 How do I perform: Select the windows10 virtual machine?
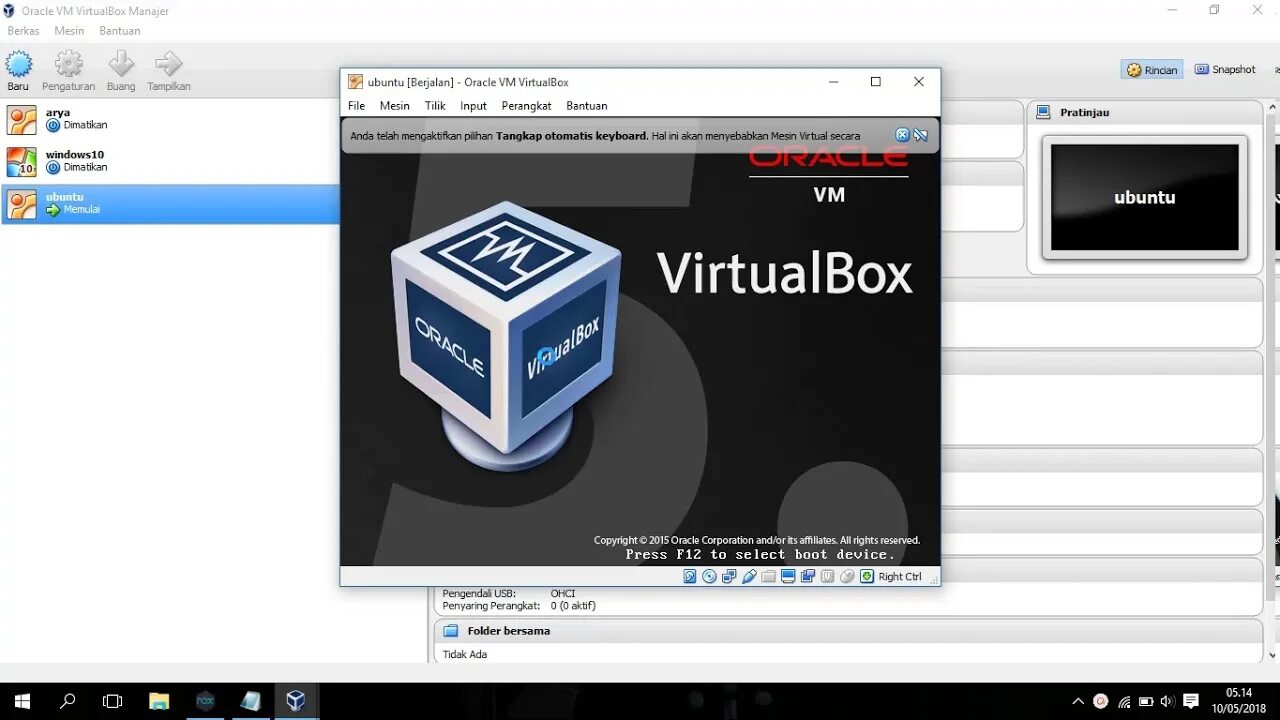coord(170,162)
